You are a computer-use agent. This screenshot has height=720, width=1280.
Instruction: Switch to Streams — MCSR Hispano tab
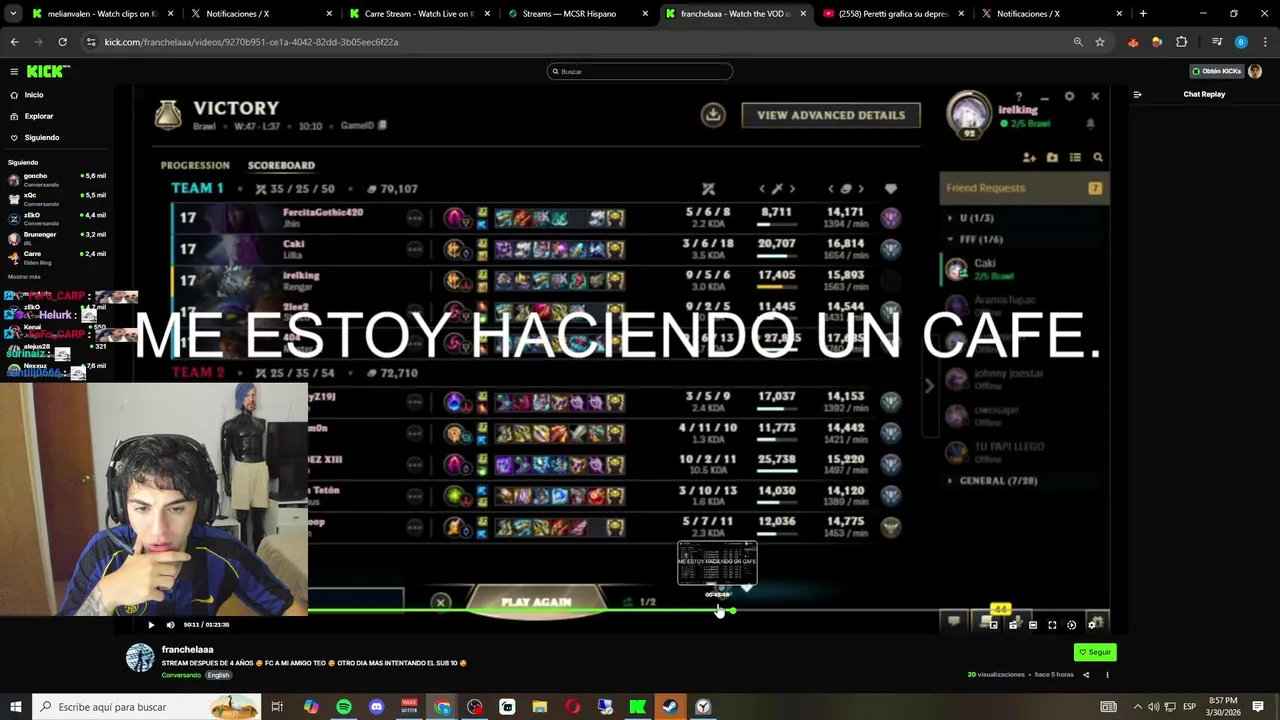click(577, 14)
